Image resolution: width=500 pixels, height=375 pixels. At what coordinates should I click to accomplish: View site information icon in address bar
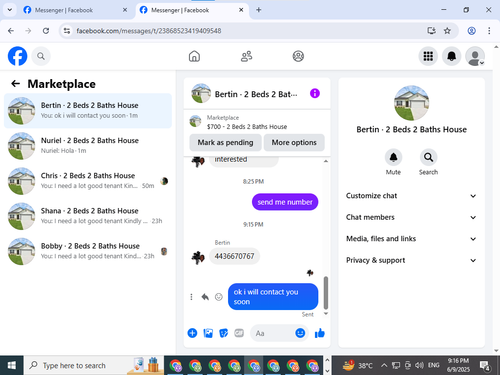click(67, 31)
